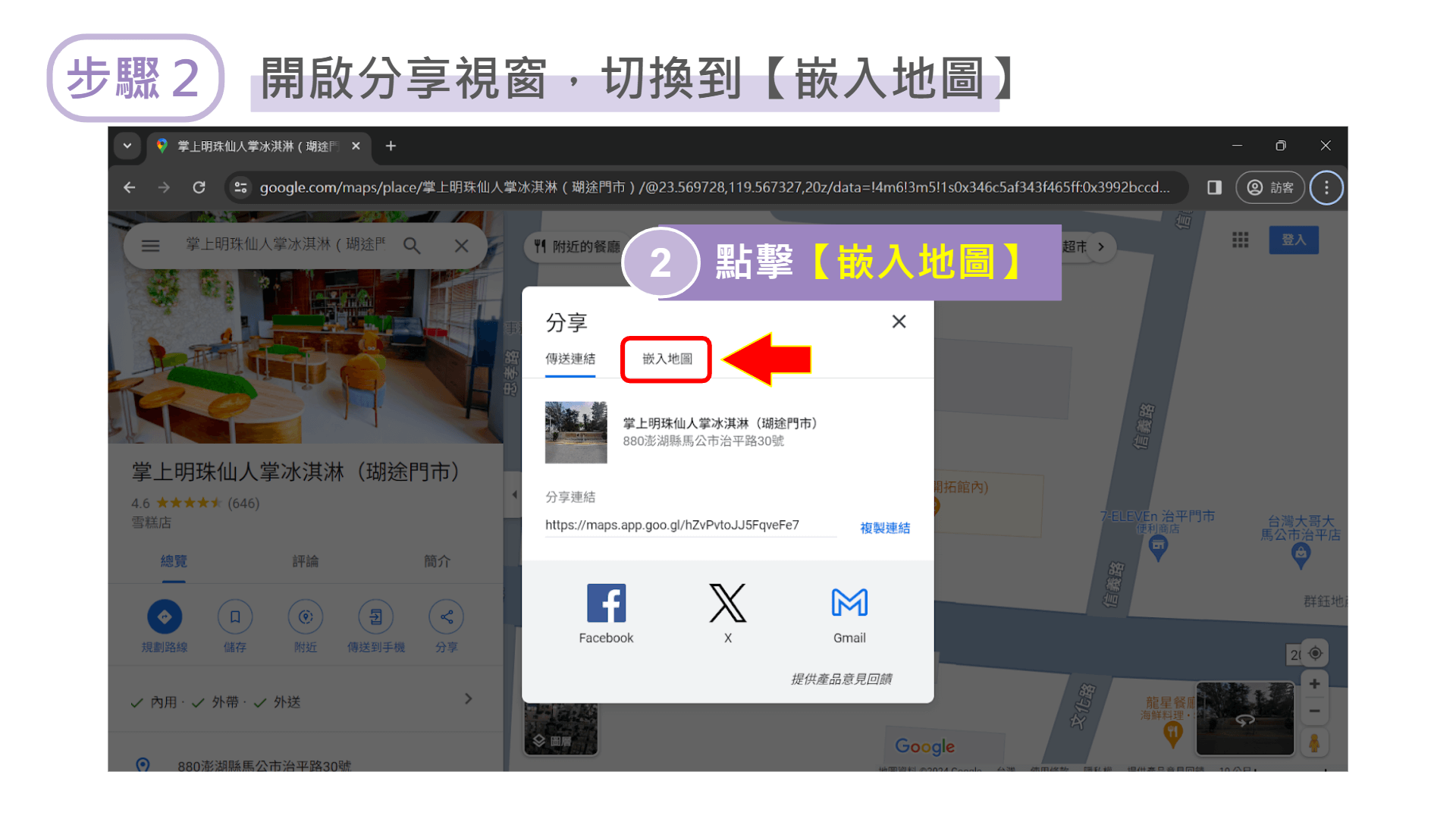Image resolution: width=1456 pixels, height=819 pixels.
Task: Share via Gmail icon
Action: click(849, 604)
